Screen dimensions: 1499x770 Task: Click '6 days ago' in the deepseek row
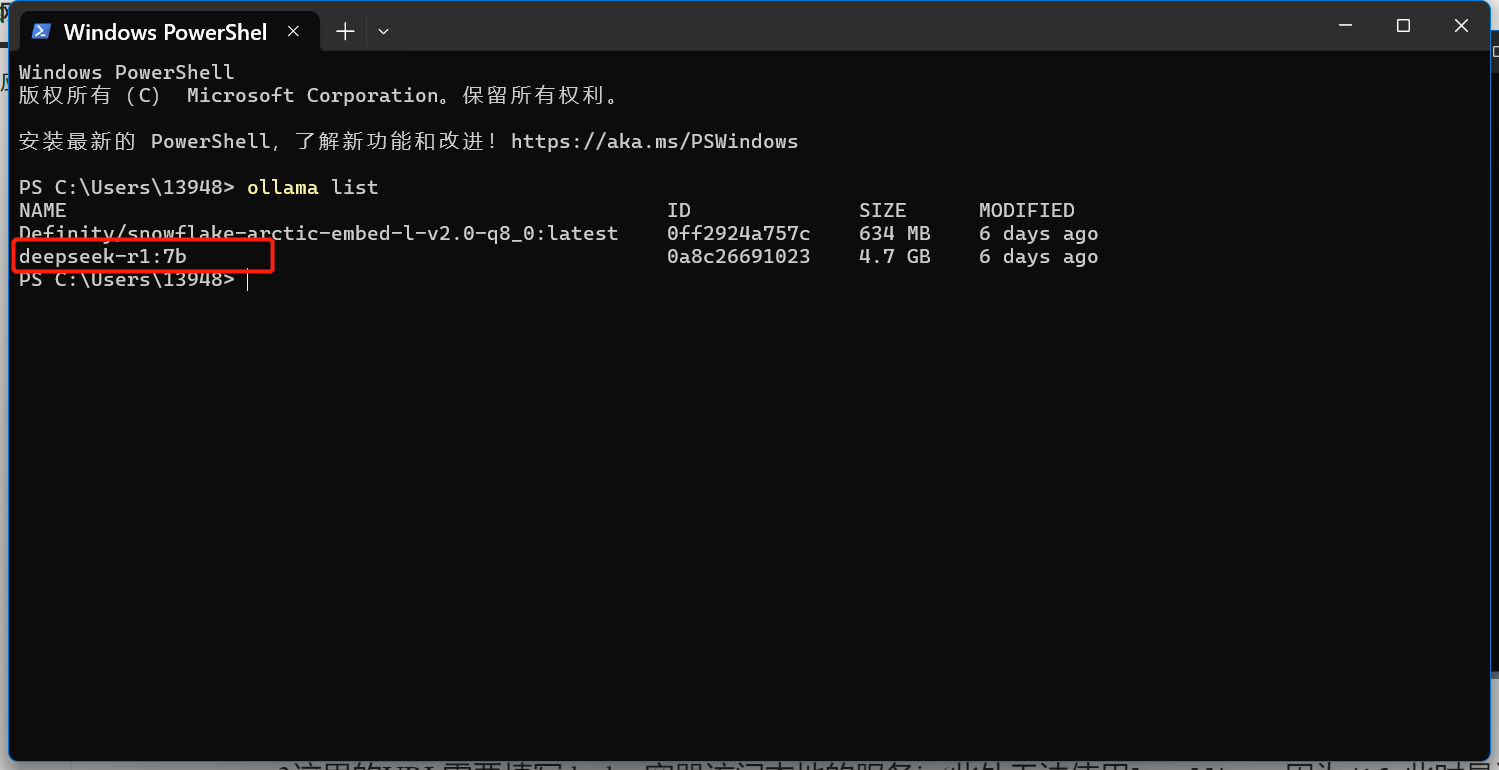point(1039,256)
